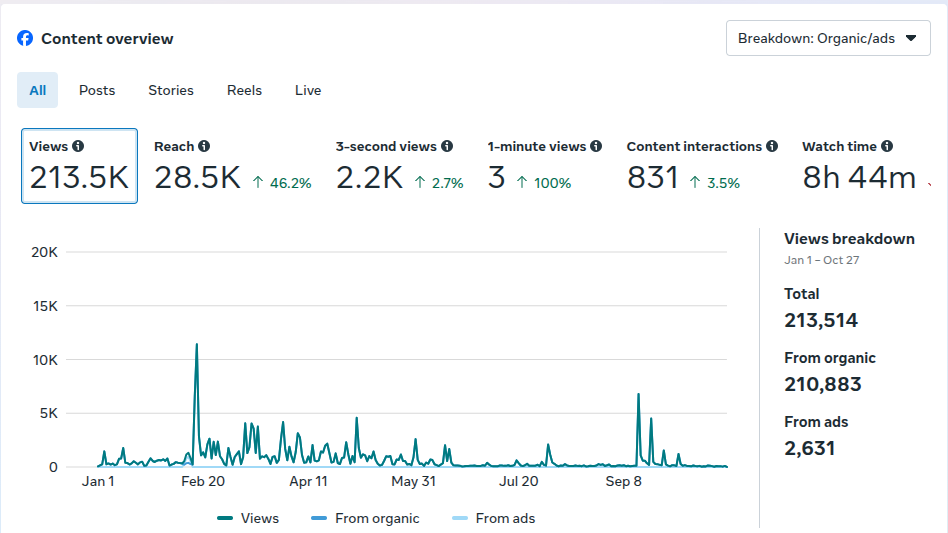The height and width of the screenshot is (533, 948).
Task: Select the Reels tab
Action: coord(244,90)
